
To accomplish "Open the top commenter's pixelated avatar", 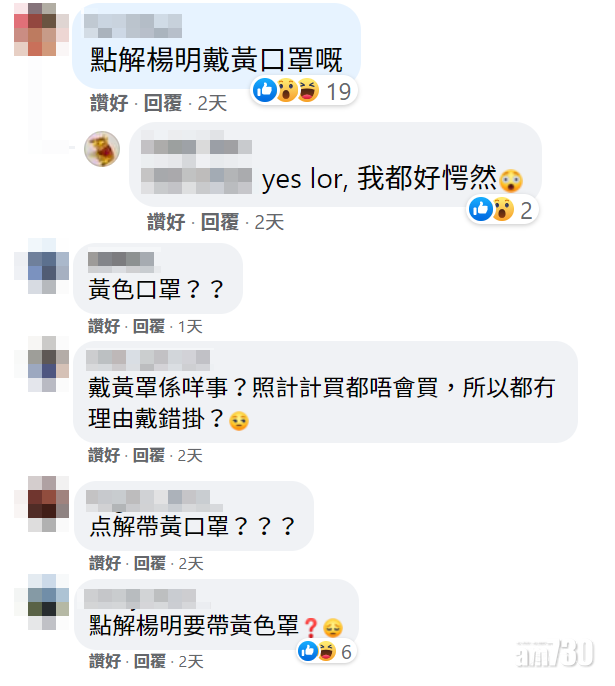I will [x=41, y=29].
